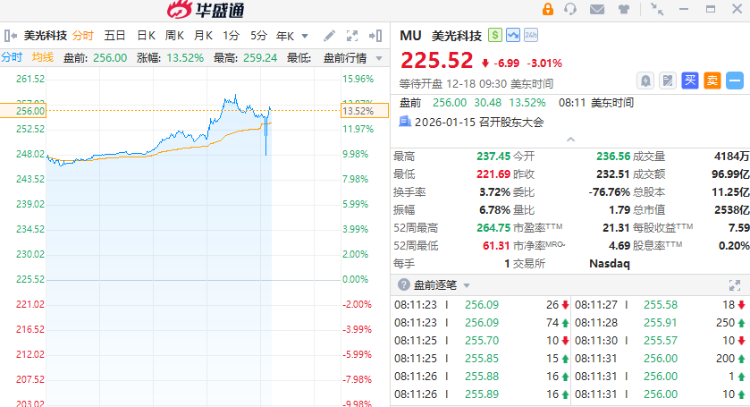Click the help question mark beside 盘前逐笔

pos(404,285)
